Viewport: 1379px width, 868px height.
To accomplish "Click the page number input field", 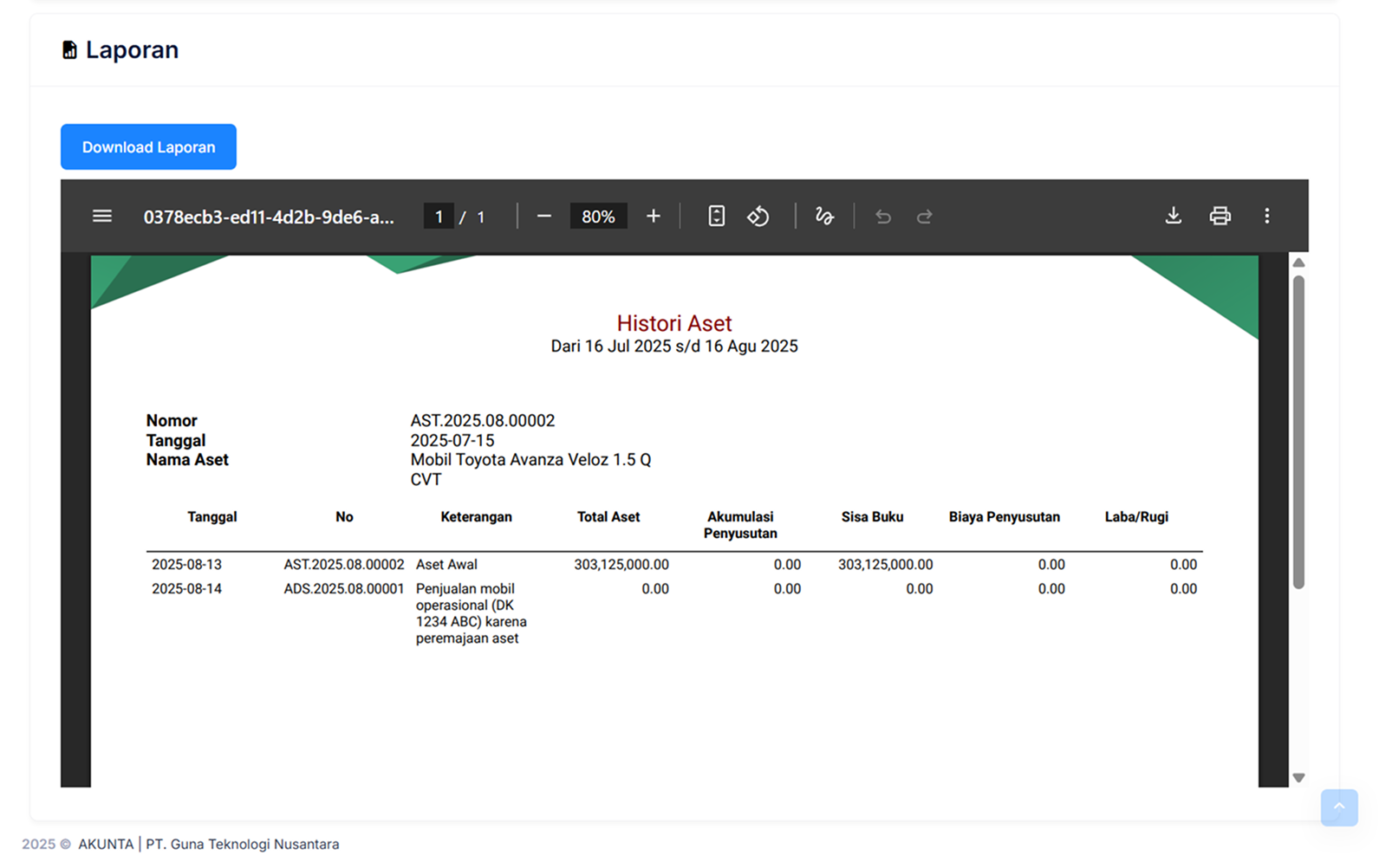I will pyautogui.click(x=439, y=217).
